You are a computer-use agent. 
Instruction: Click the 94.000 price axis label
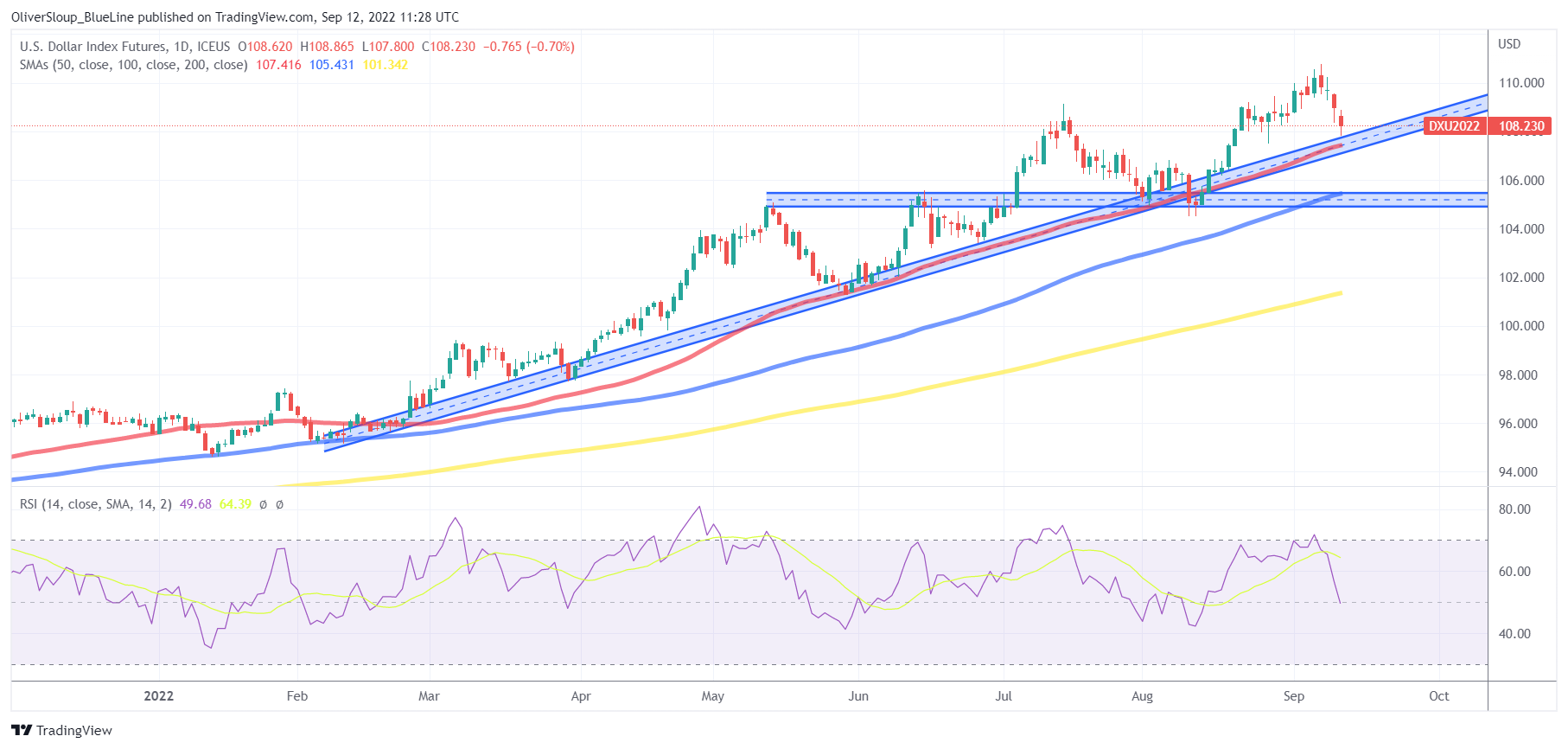tap(1519, 472)
